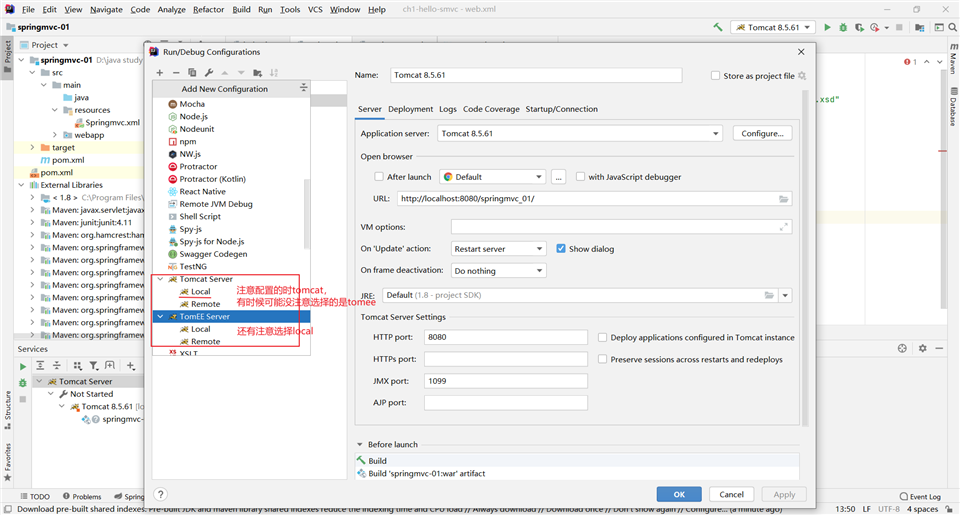The width and height of the screenshot is (960, 515).
Task: Open the Default browser dropdown
Action: click(x=492, y=177)
